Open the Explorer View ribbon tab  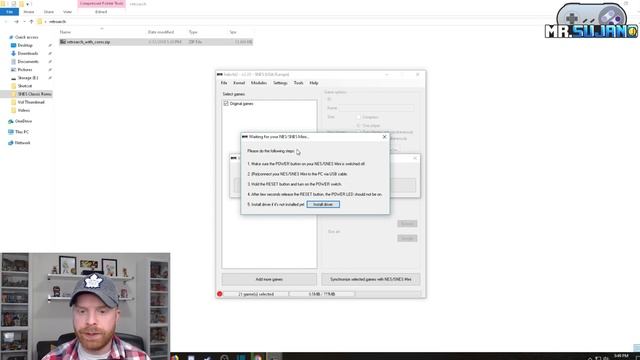(x=67, y=12)
